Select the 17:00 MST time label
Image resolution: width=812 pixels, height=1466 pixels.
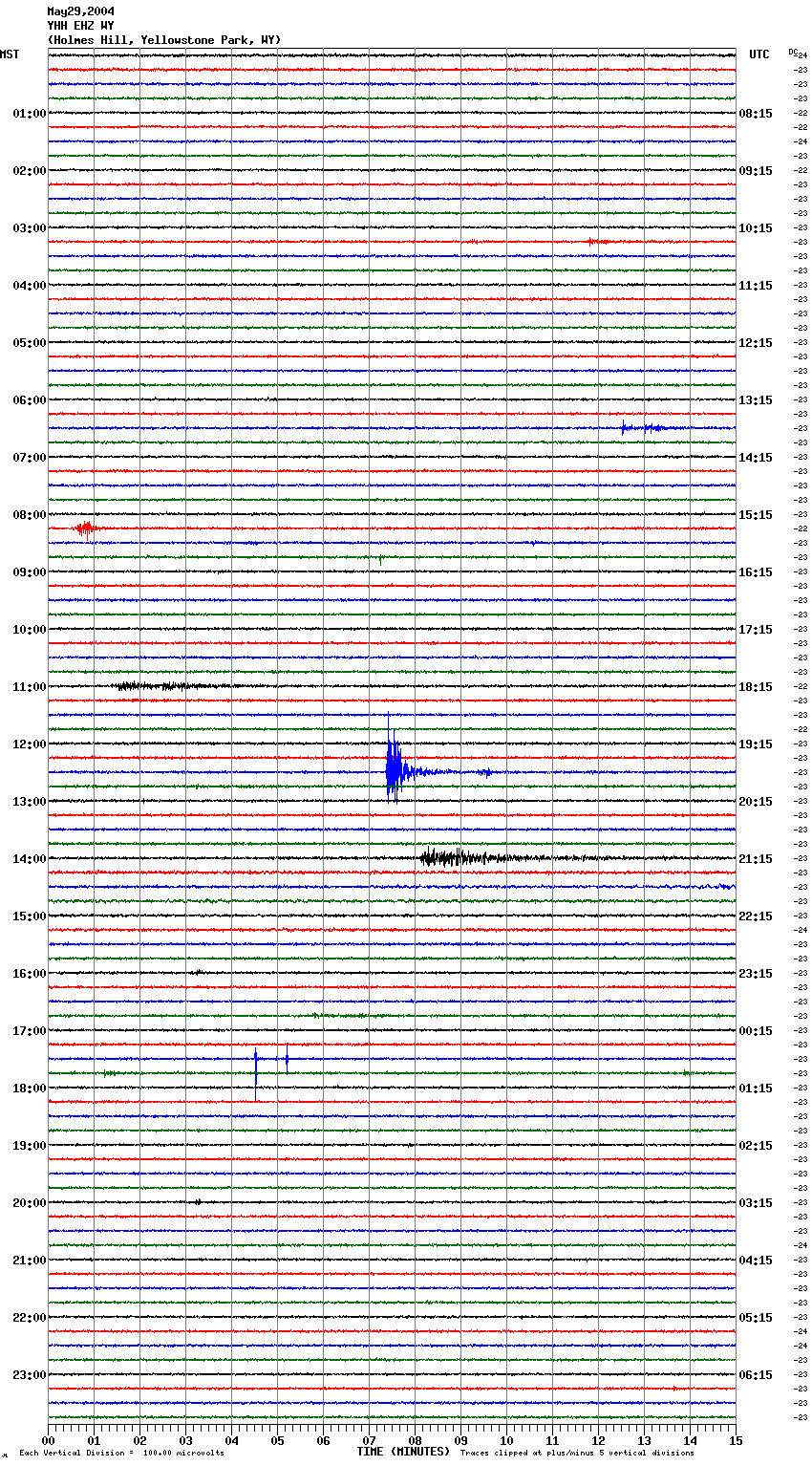click(30, 1031)
